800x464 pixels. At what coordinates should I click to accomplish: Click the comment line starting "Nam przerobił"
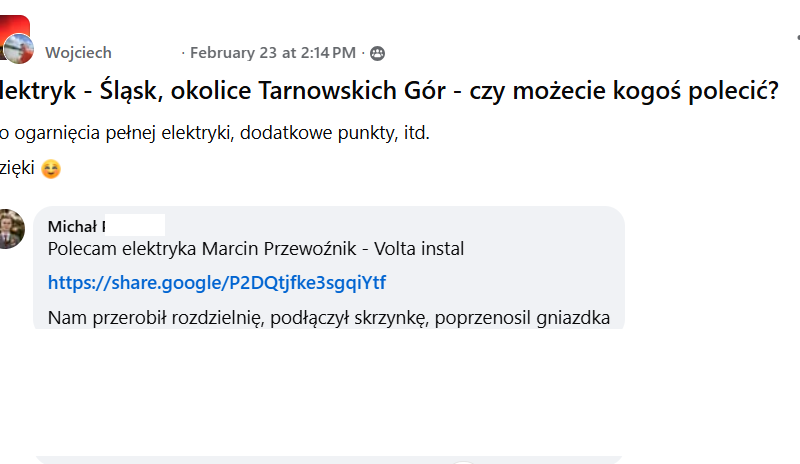click(x=329, y=318)
